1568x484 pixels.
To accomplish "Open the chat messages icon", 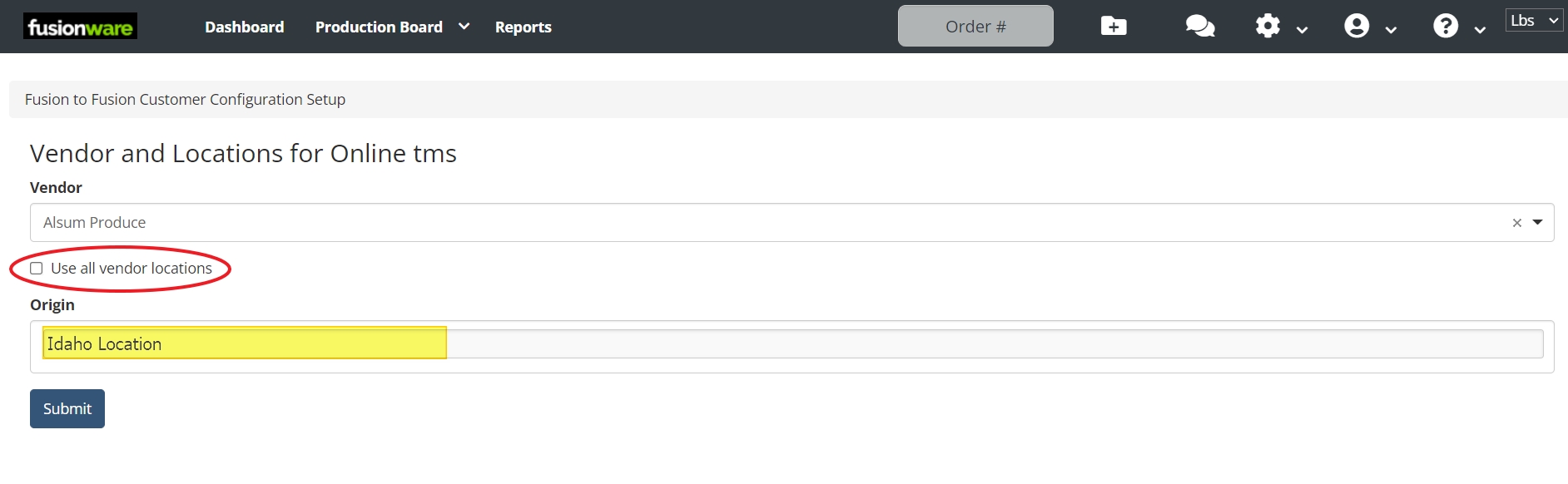I will (x=1199, y=27).
